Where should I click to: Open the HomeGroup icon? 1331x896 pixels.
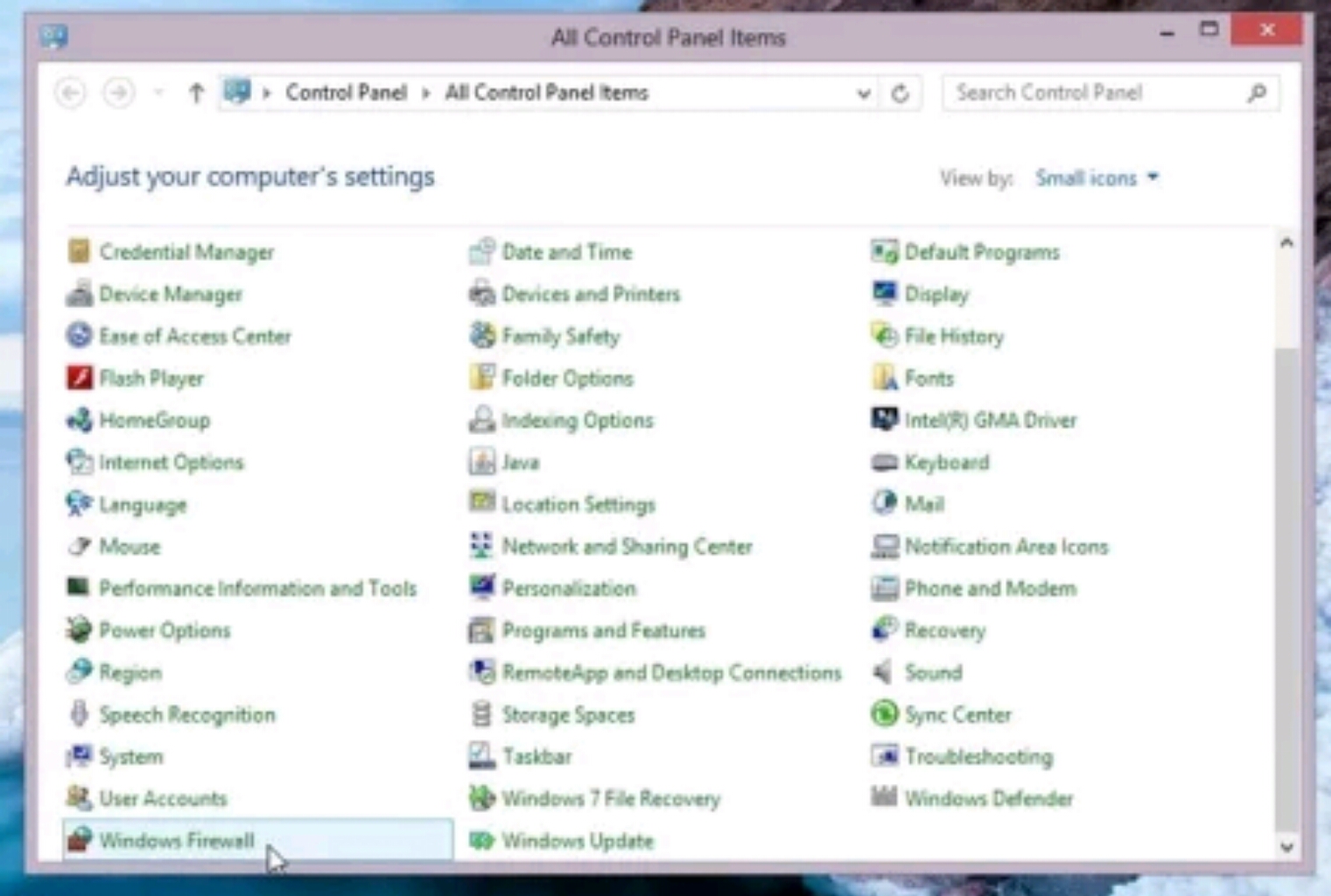coord(79,420)
